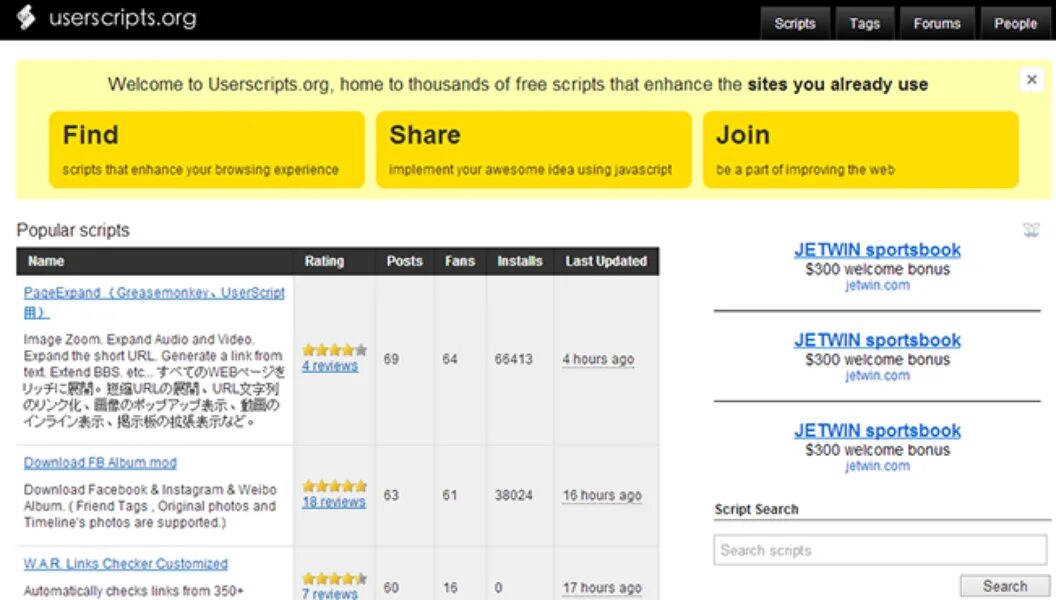Image resolution: width=1056 pixels, height=600 pixels.
Task: Go to the Forums tab
Action: (x=936, y=23)
